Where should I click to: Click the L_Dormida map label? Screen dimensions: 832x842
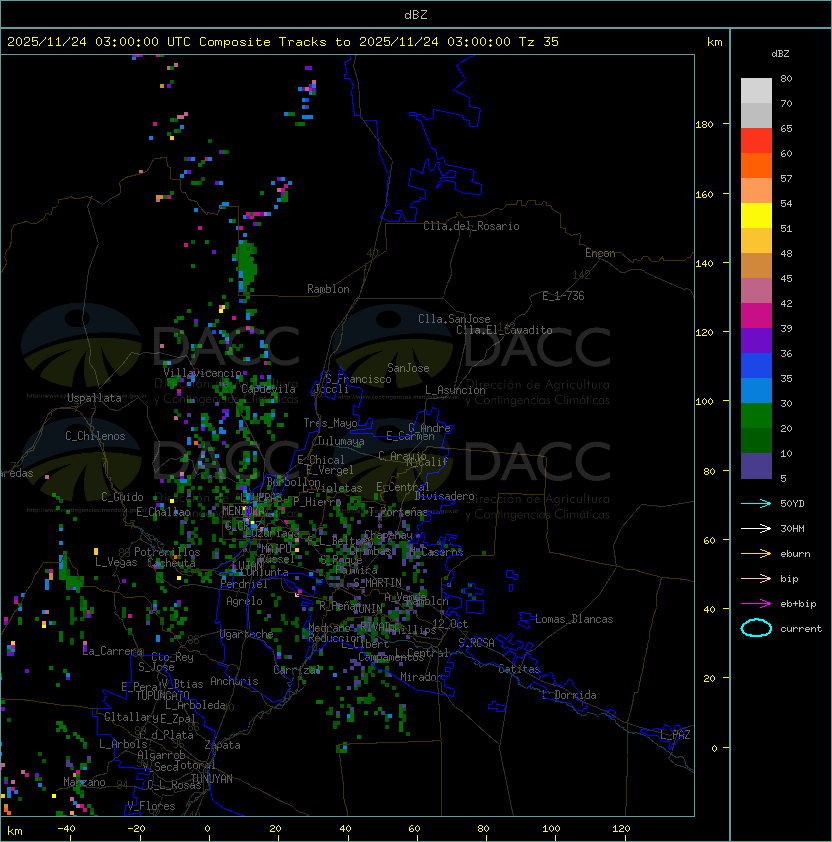569,695
